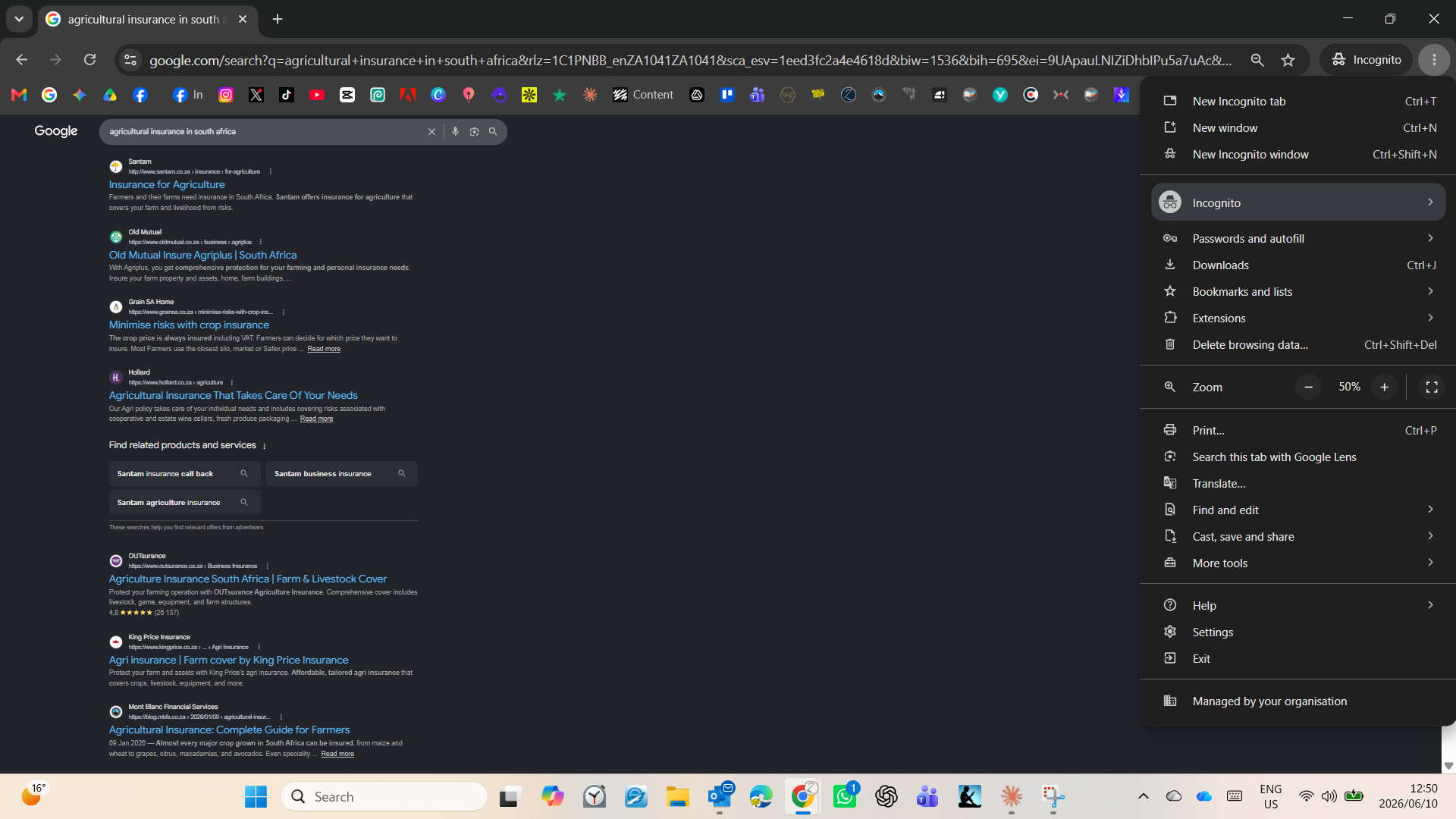Toggle full screen mode in Chrome menu
The height and width of the screenshot is (819, 1456).
pyautogui.click(x=1432, y=388)
